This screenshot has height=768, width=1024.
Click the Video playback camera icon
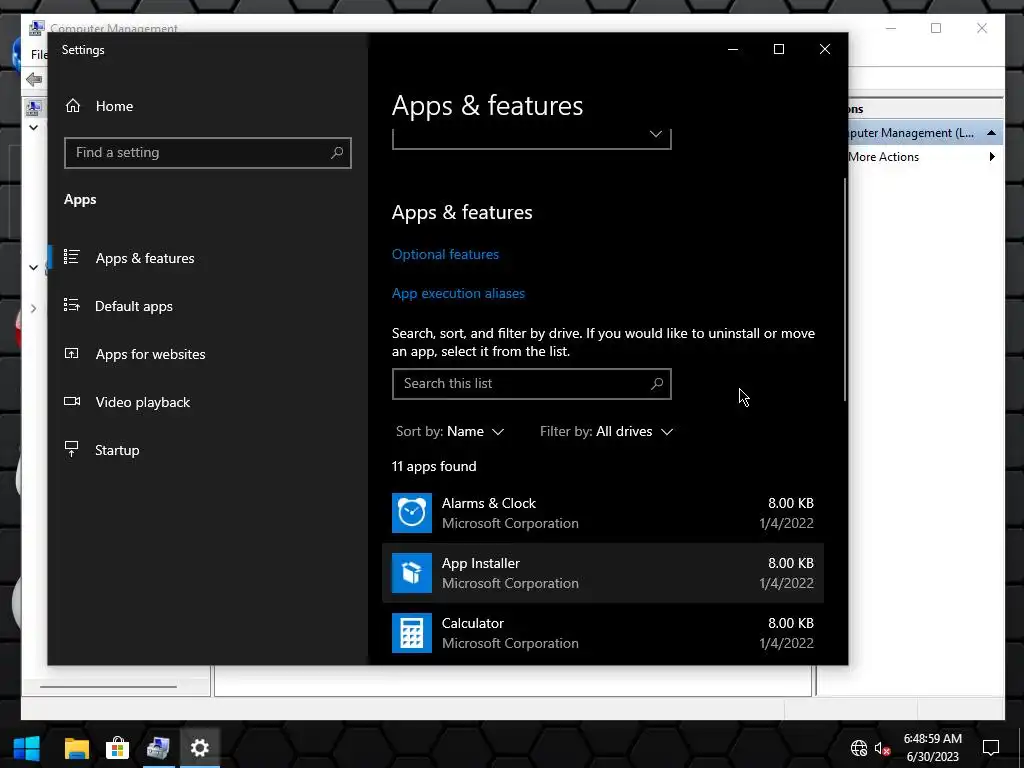[x=72, y=401]
